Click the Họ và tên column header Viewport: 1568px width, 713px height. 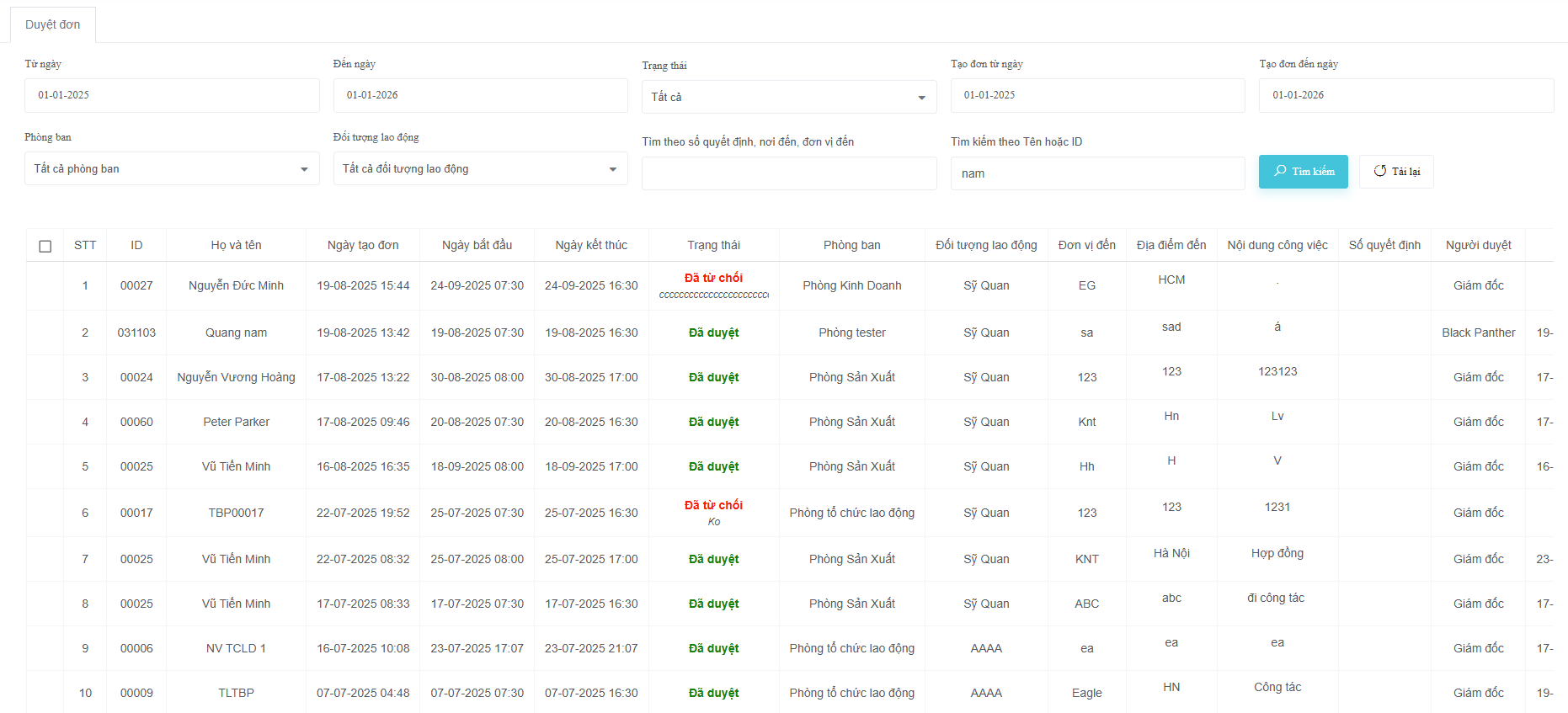tap(236, 245)
